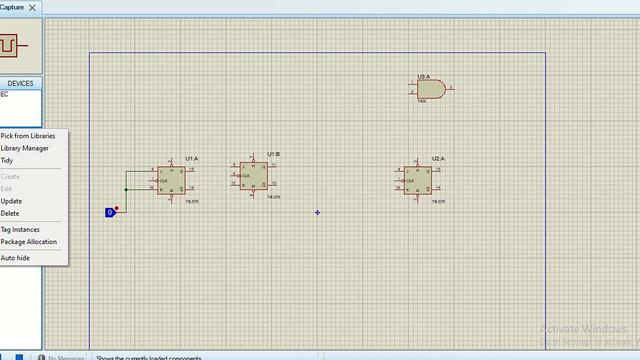Click the U1:B reference label
The width and height of the screenshot is (640, 360).
point(273,154)
